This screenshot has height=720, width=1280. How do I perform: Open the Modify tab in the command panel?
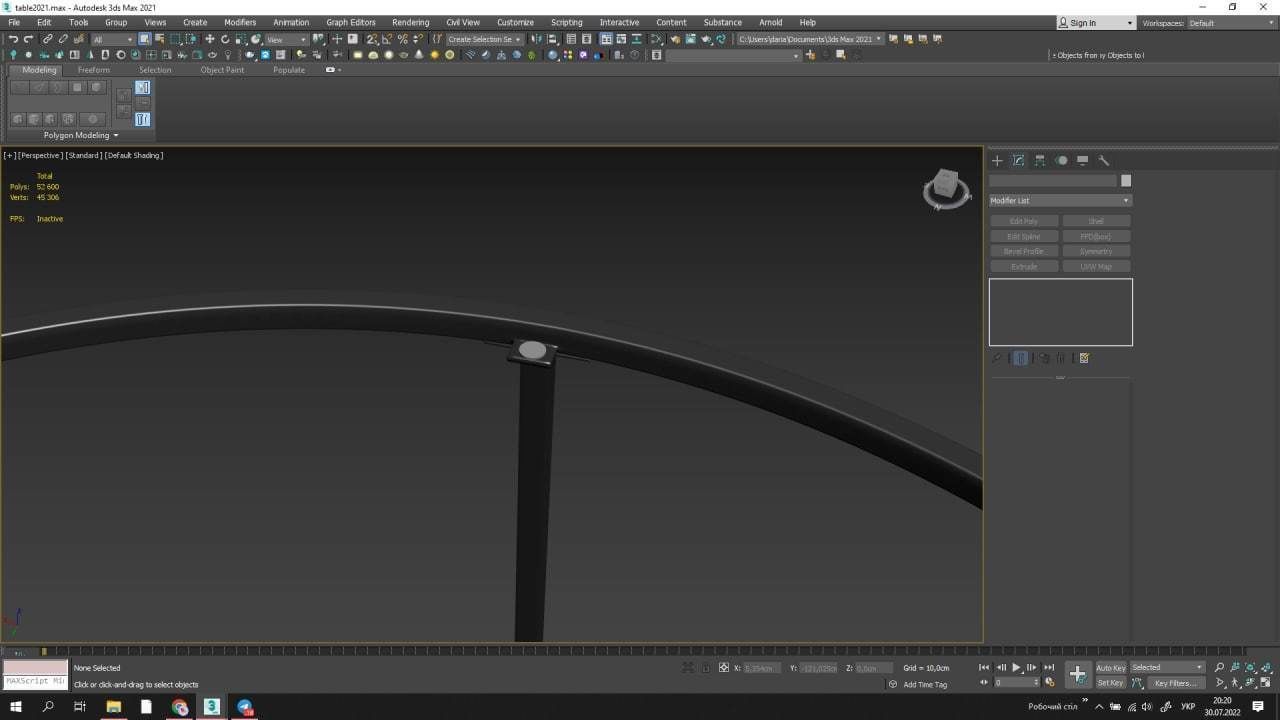point(1018,160)
